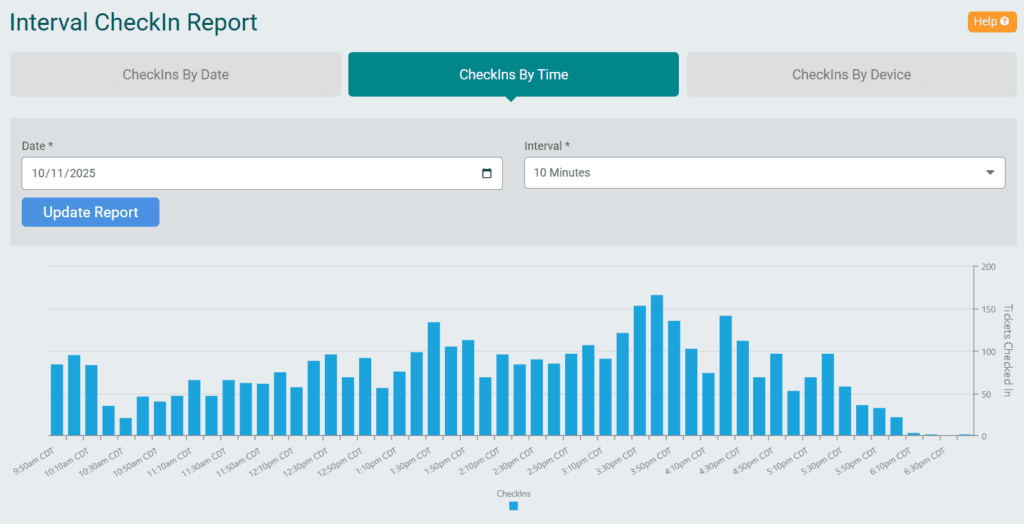Click the 12:30pm CDT bar
The width and height of the screenshot is (1024, 524).
(331, 395)
